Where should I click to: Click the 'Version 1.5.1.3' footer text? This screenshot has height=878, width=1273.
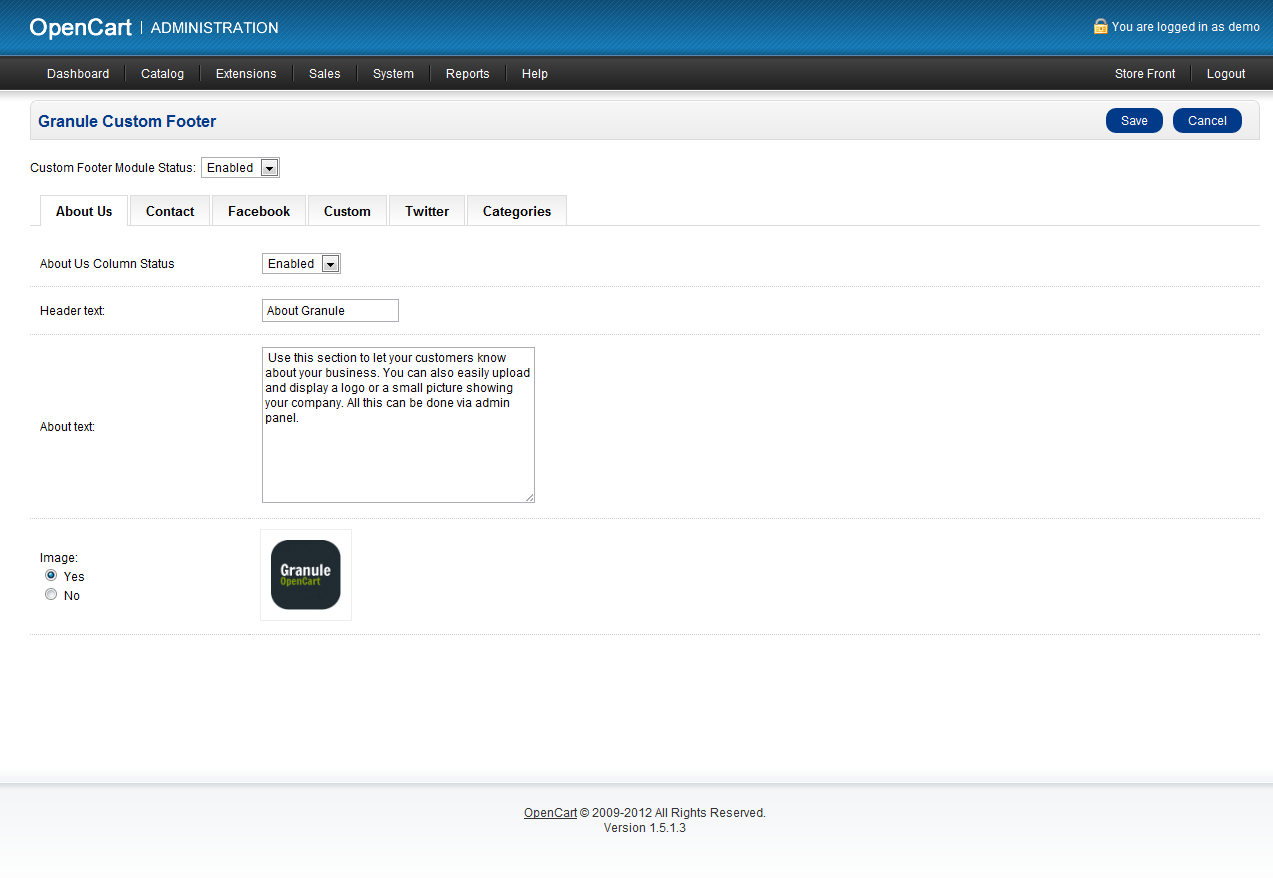tap(645, 828)
